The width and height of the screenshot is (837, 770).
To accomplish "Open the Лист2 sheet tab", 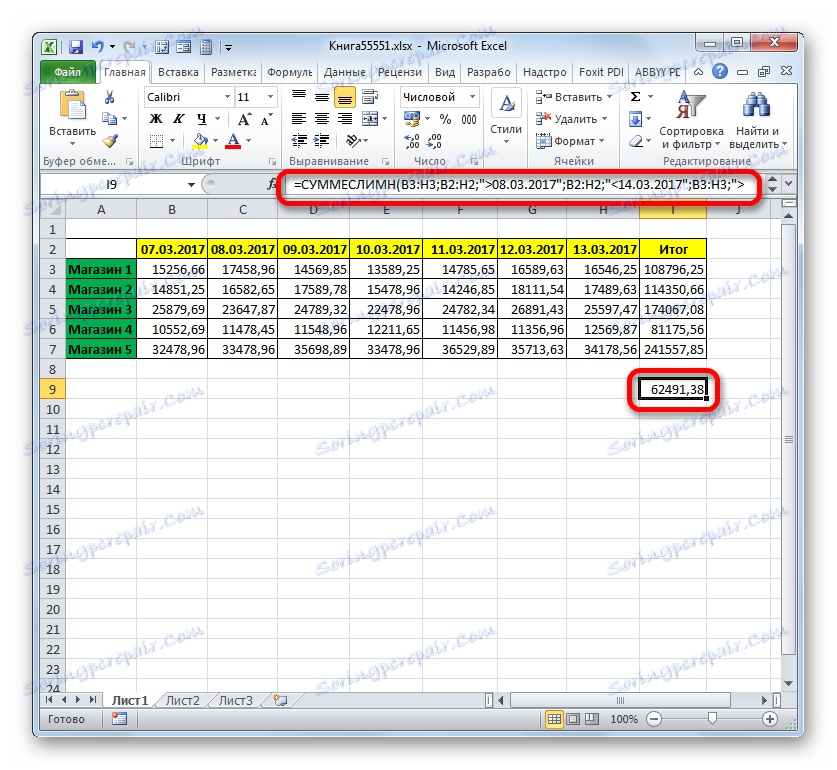I will [x=183, y=700].
